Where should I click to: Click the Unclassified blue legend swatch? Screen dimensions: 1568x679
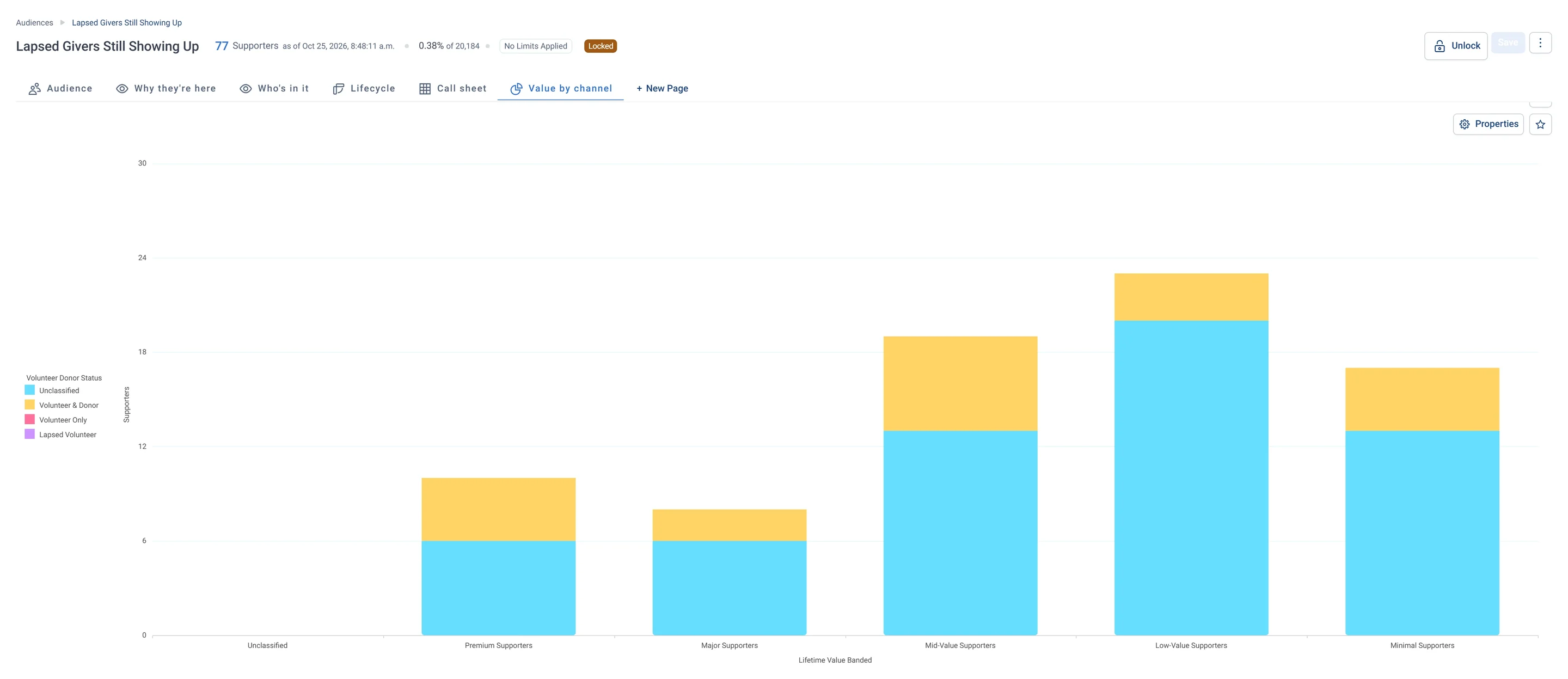click(x=29, y=390)
